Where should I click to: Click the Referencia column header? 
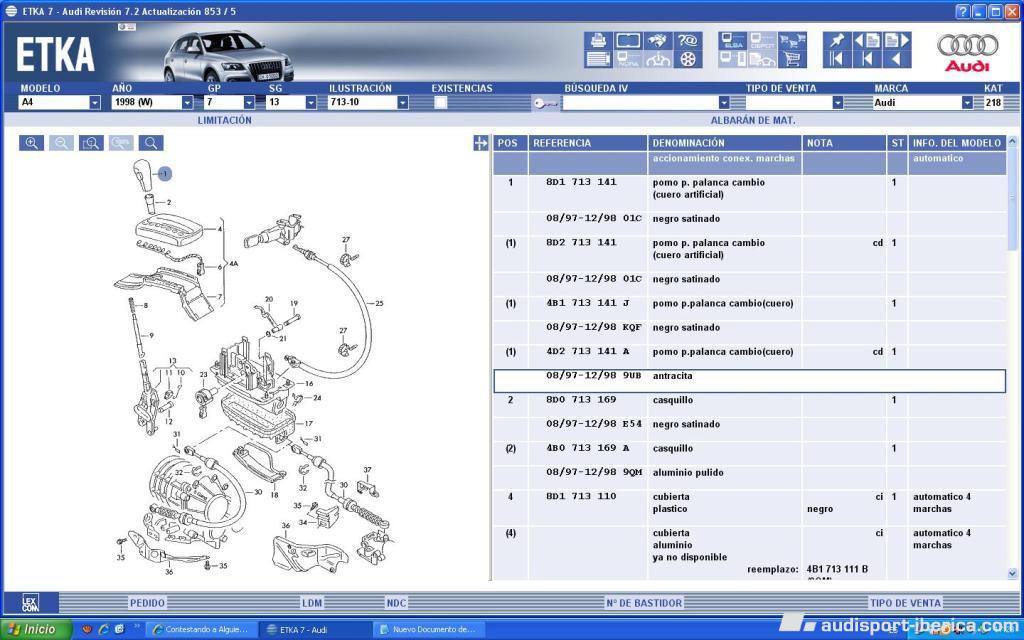coord(588,143)
